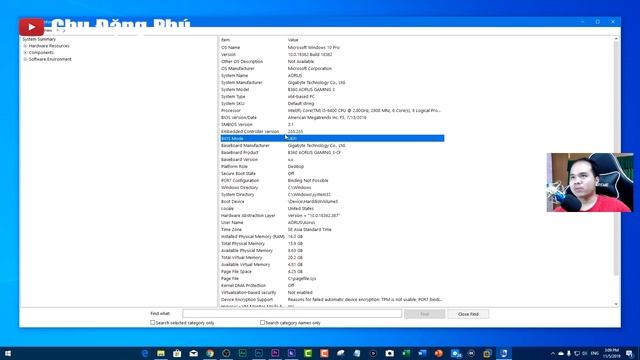Select the highlighted BIOS Mode row
Viewport: 640px width, 360px height.
(332, 138)
